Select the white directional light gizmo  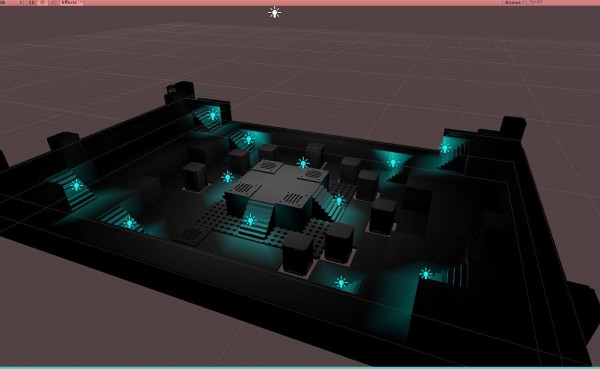[x=274, y=13]
